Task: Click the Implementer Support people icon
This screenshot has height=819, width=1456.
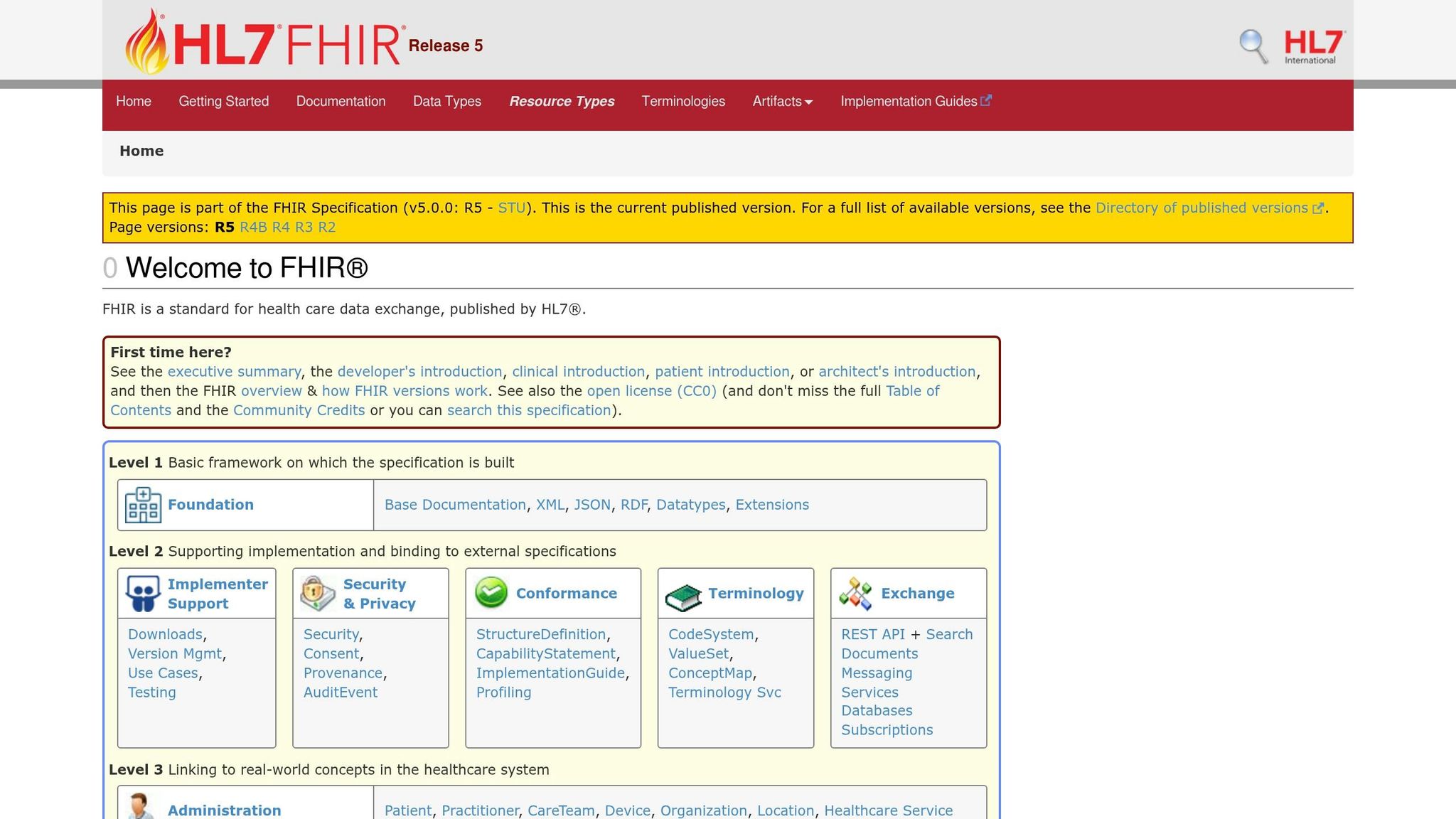Action: click(142, 593)
